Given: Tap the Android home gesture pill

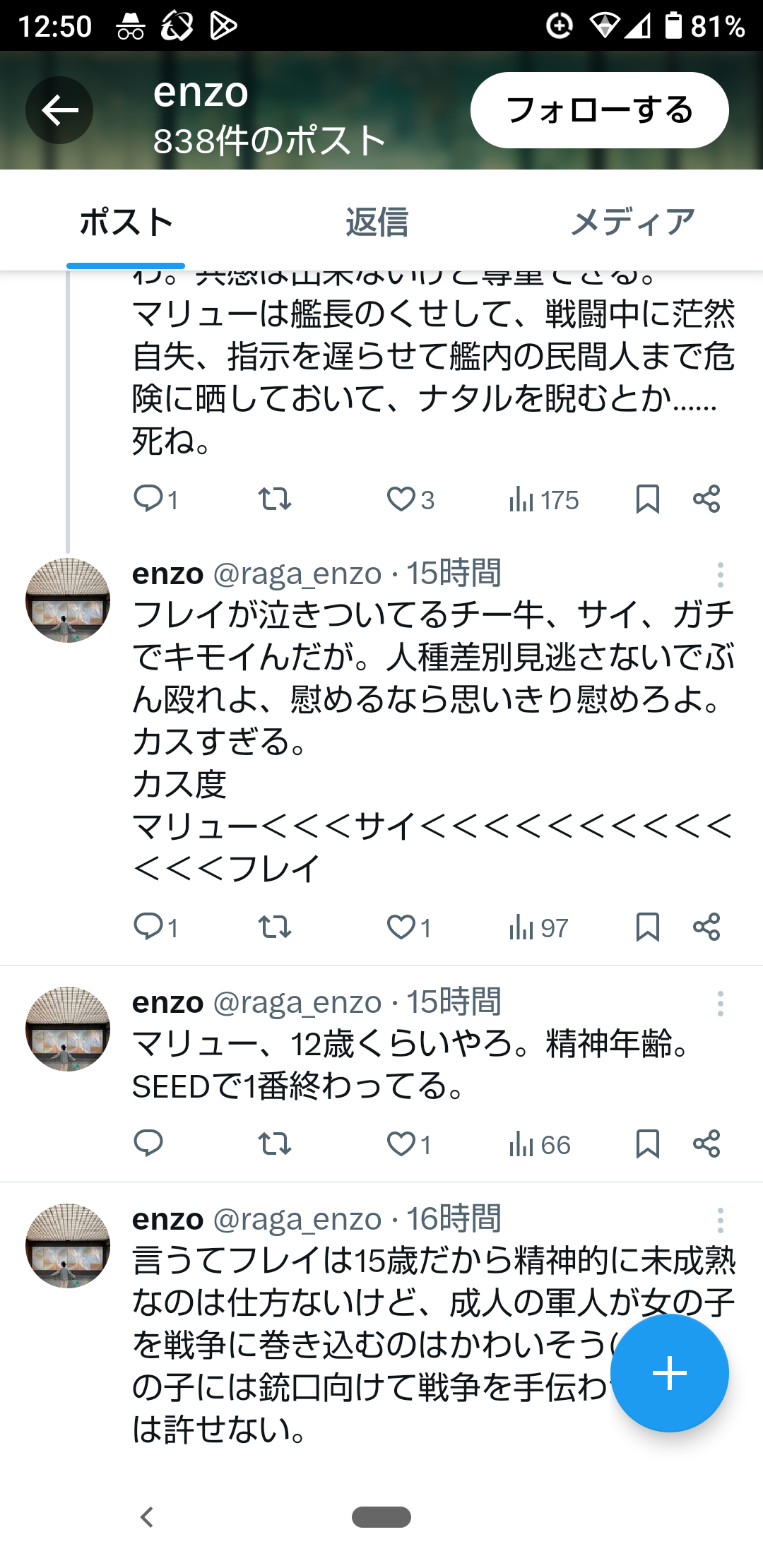Looking at the screenshot, I should (381, 1516).
